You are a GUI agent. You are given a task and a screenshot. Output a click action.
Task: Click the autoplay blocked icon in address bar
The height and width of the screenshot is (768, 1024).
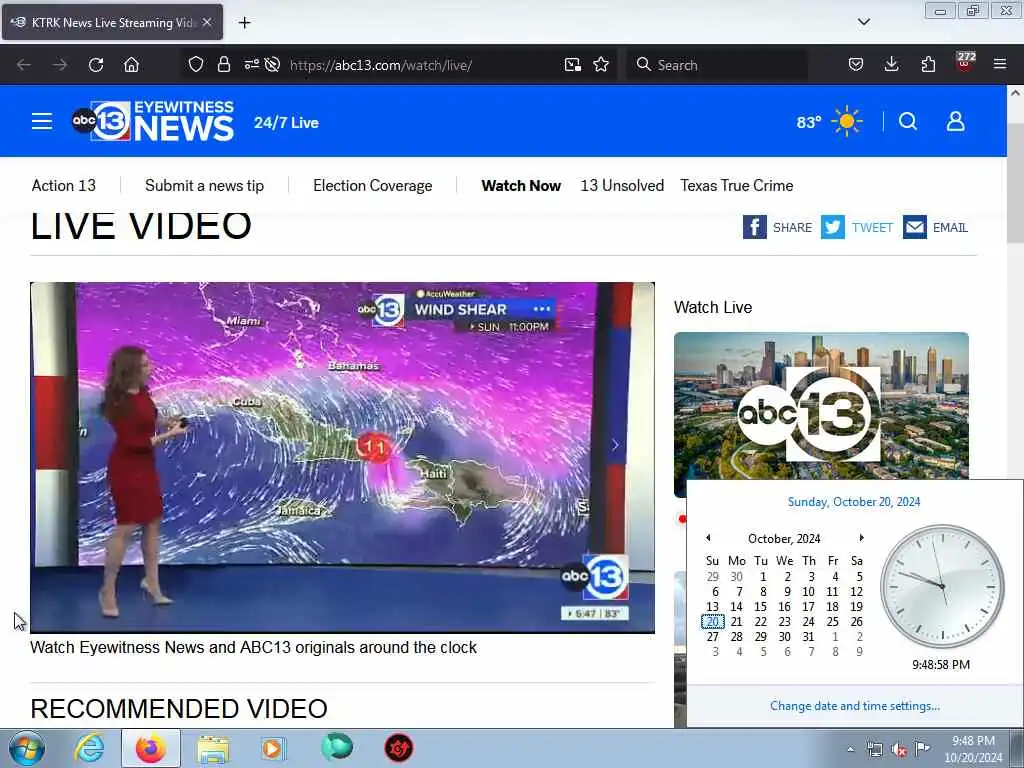point(273,65)
